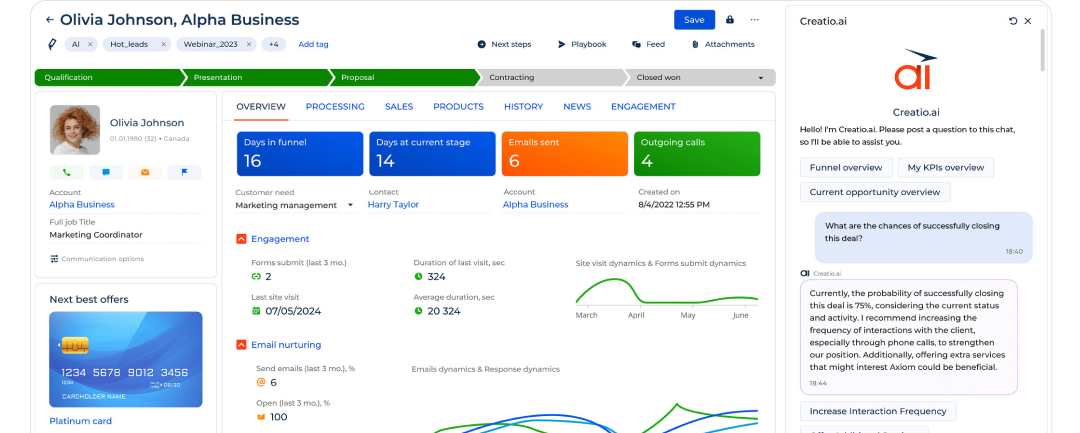This screenshot has width=1080, height=433.
Task: Click the green phone call icon
Action: 66,172
